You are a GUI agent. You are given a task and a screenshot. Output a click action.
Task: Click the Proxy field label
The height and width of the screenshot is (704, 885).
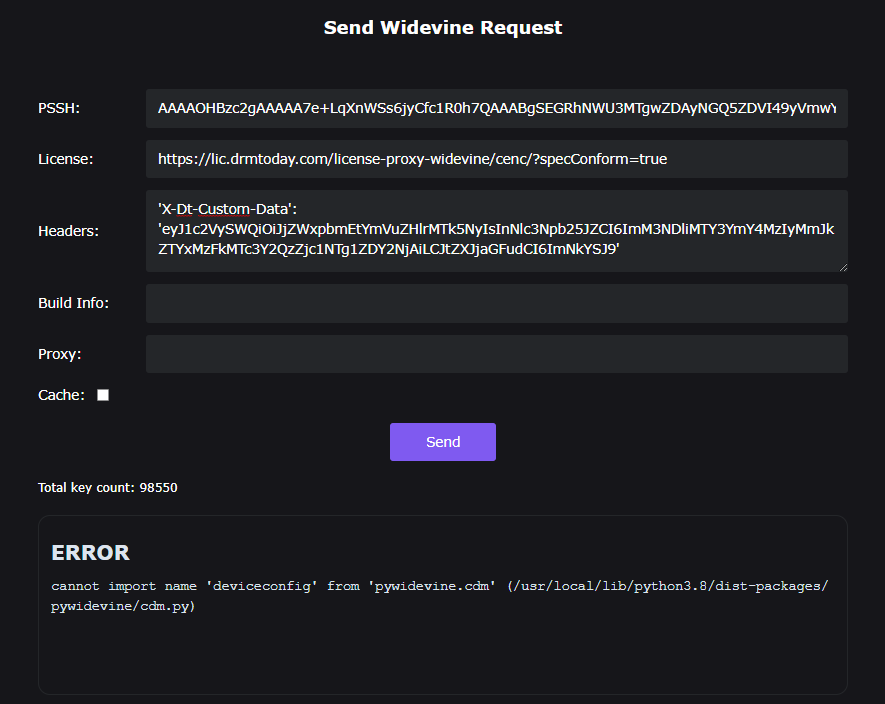point(59,354)
